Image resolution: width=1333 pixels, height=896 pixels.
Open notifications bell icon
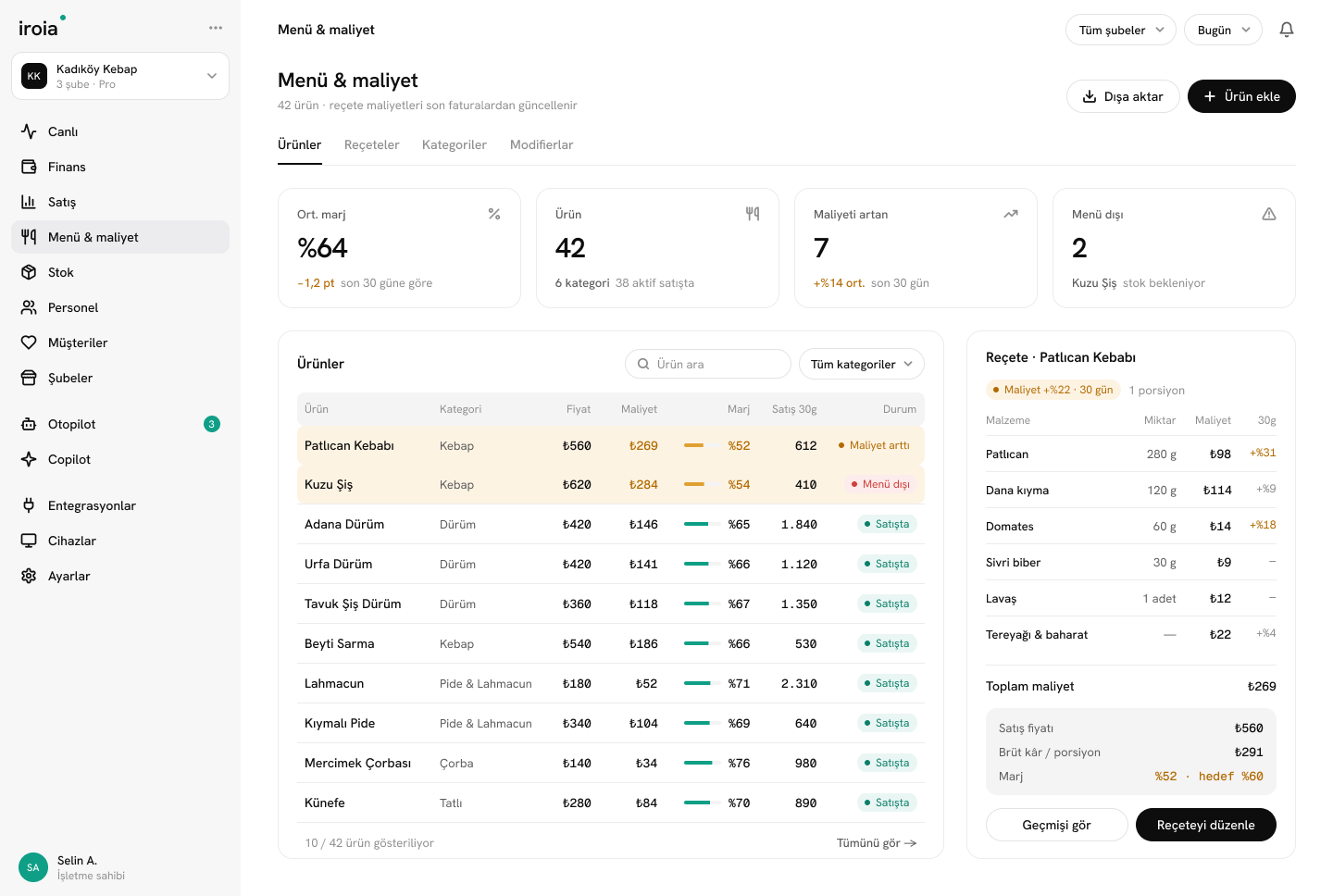[x=1287, y=30]
